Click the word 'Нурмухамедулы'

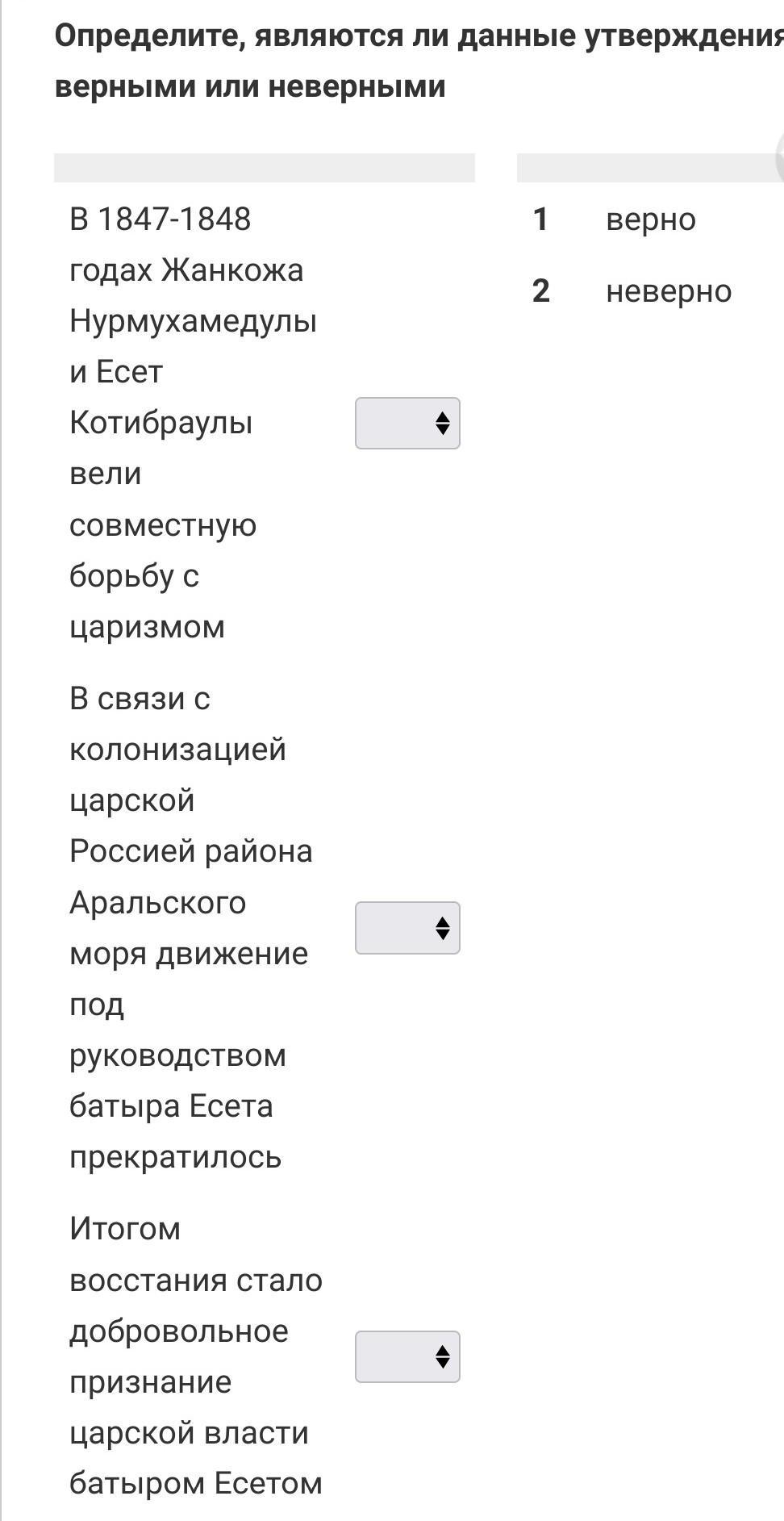coord(193,321)
